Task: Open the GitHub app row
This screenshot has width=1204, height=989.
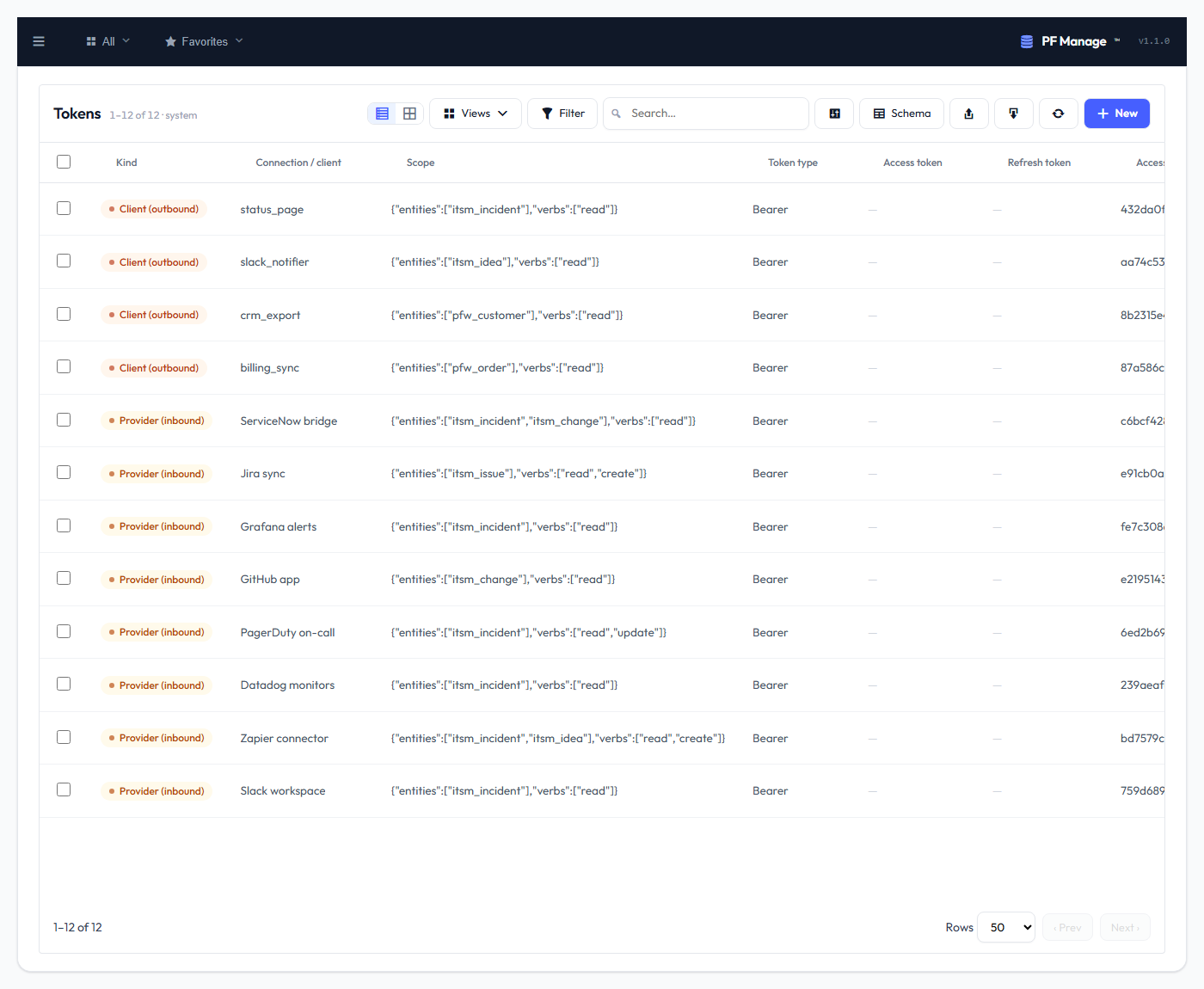Action: [x=602, y=580]
